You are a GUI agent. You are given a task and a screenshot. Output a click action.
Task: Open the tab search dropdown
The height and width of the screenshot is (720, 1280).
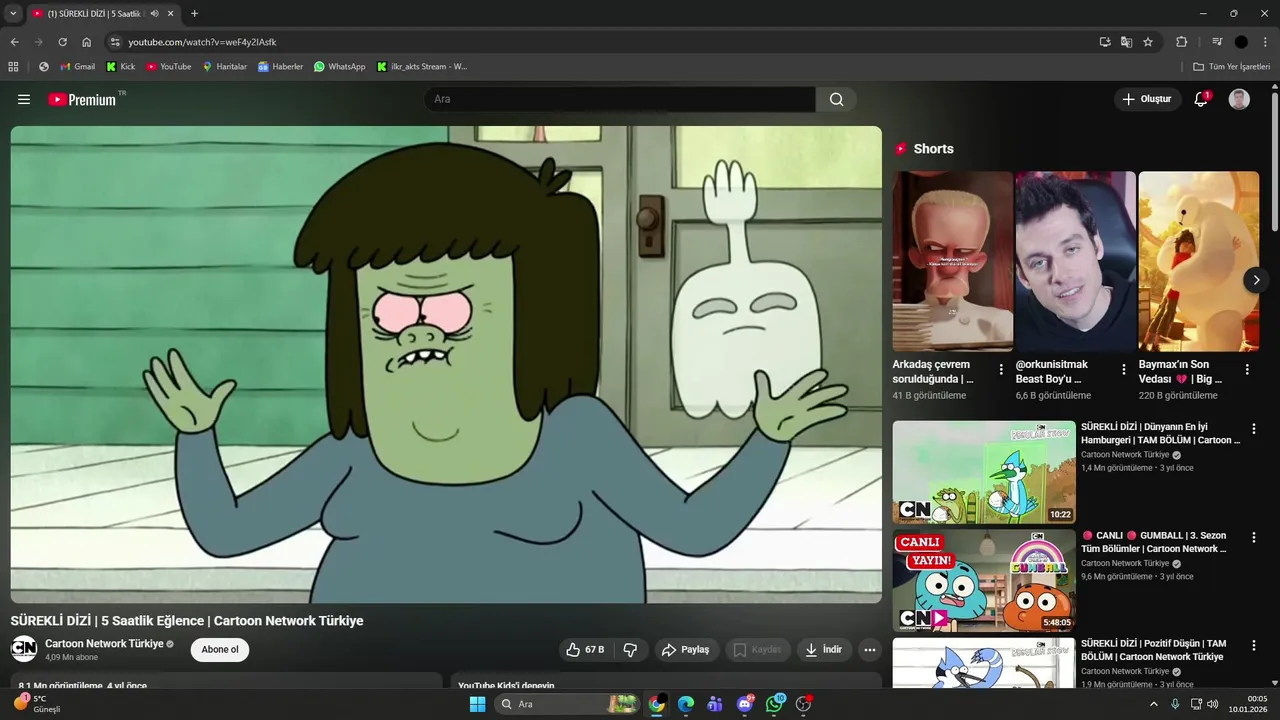[x=13, y=14]
